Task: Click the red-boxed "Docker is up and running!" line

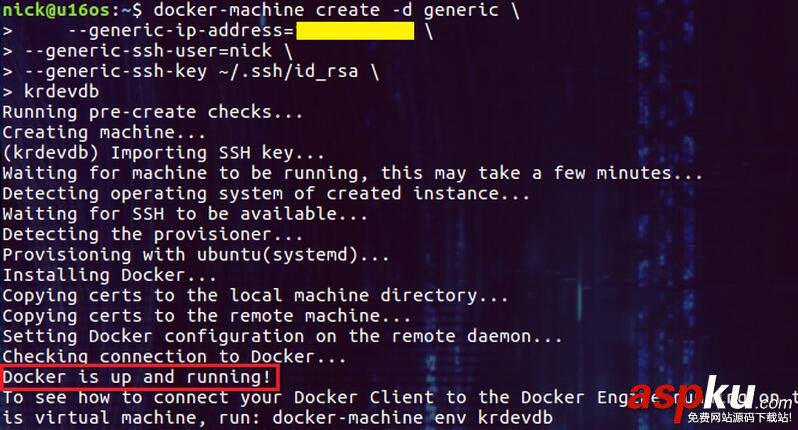Action: tap(137, 377)
